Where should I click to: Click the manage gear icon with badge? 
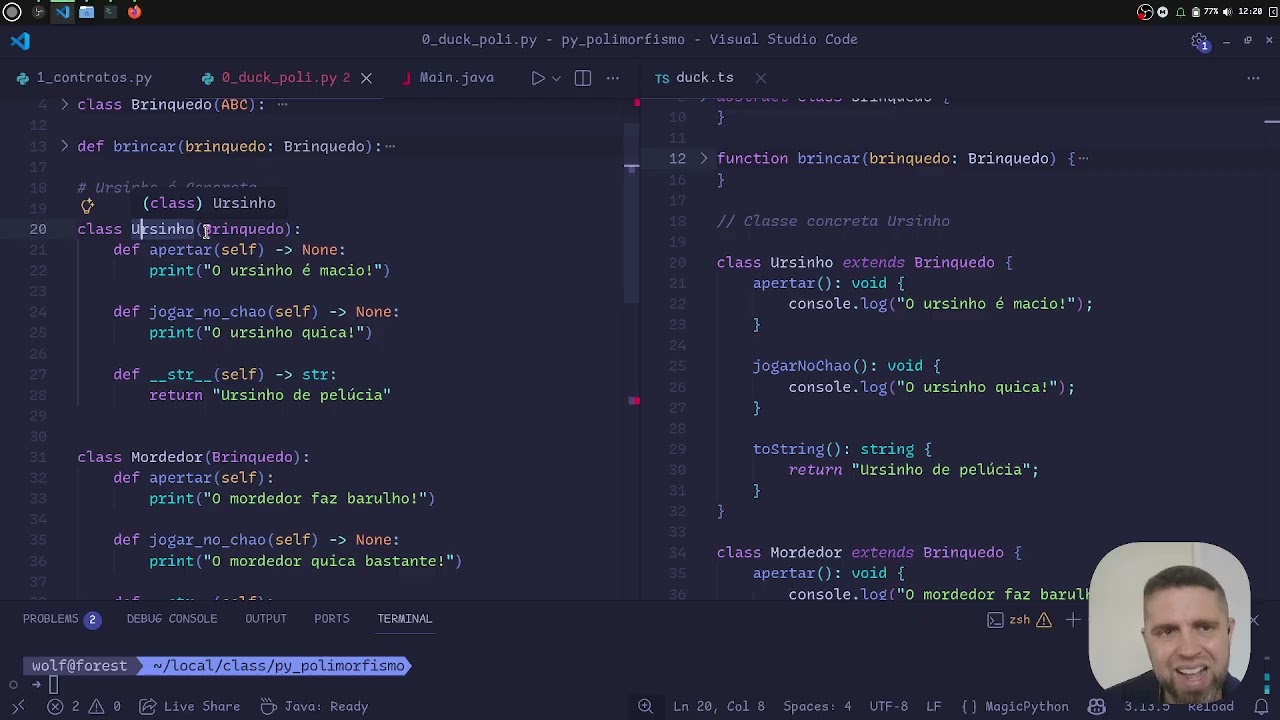tap(1200, 41)
